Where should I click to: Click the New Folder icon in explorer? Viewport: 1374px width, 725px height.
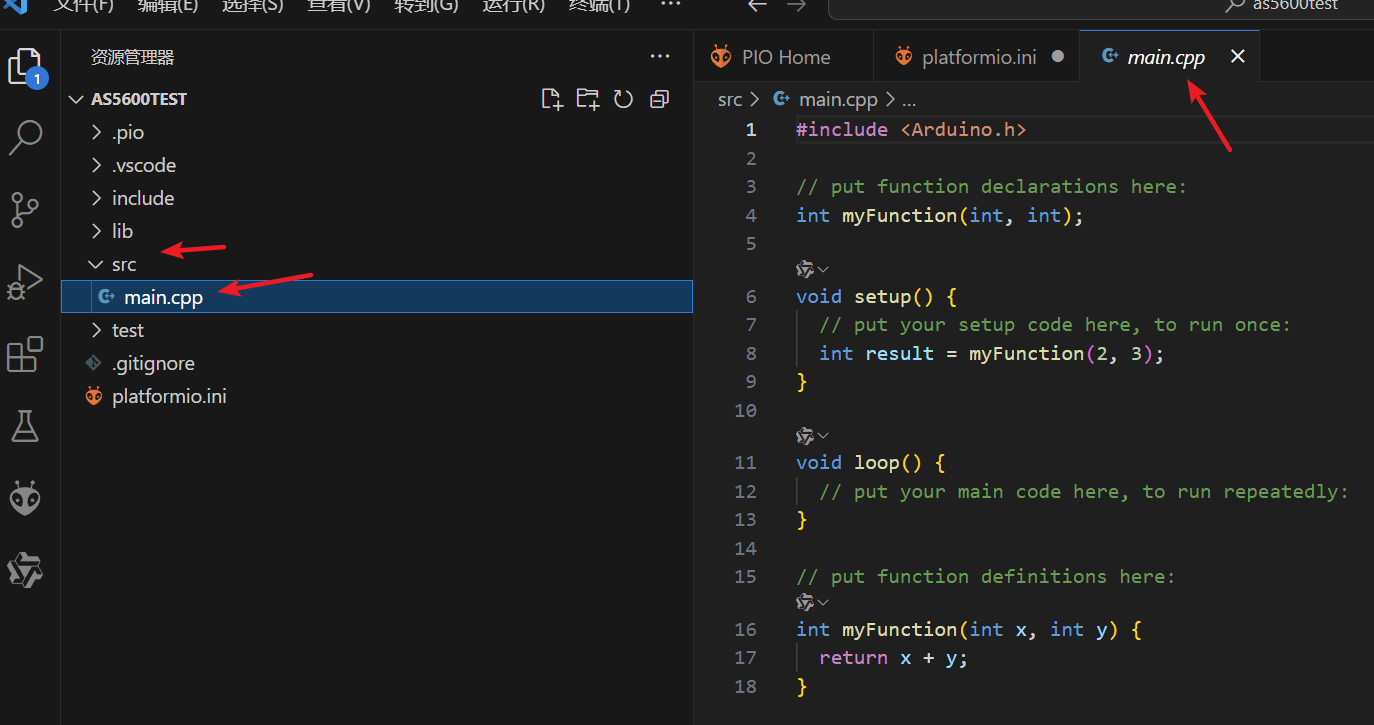[587, 99]
